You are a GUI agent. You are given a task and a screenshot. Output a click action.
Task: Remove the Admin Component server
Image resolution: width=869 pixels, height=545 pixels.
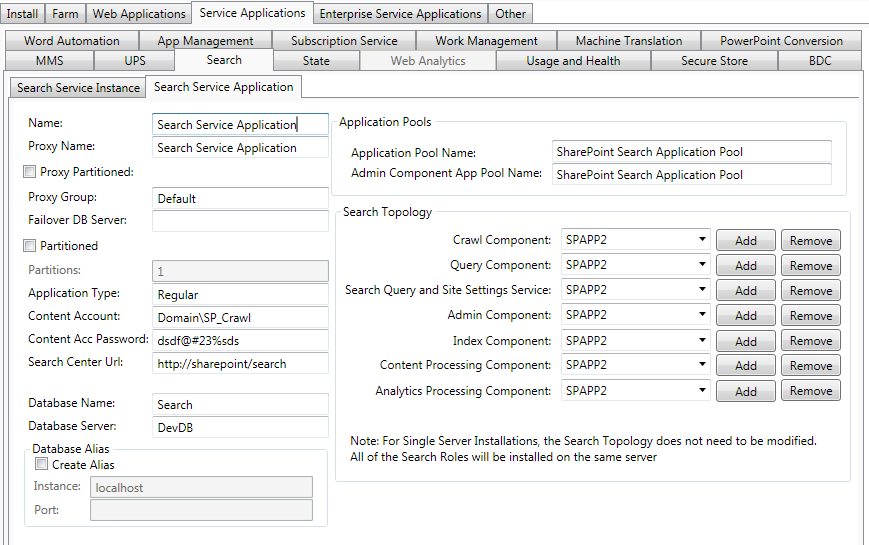click(810, 316)
